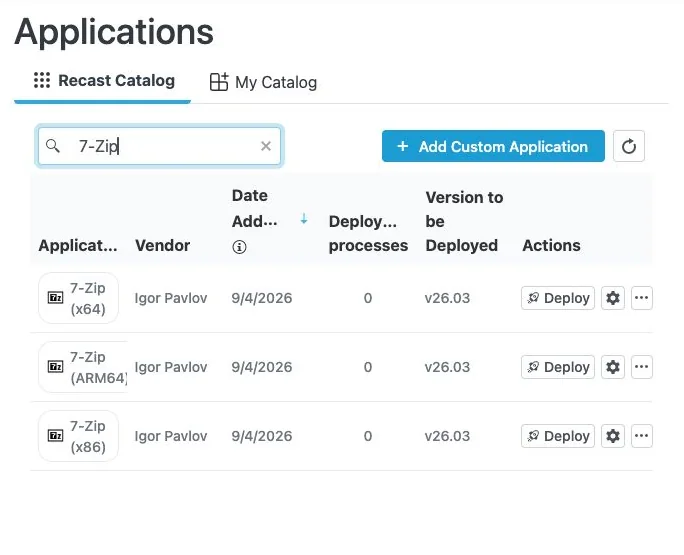Open settings gear for 7-Zip (x86)
This screenshot has width=684, height=555.
[x=612, y=436]
